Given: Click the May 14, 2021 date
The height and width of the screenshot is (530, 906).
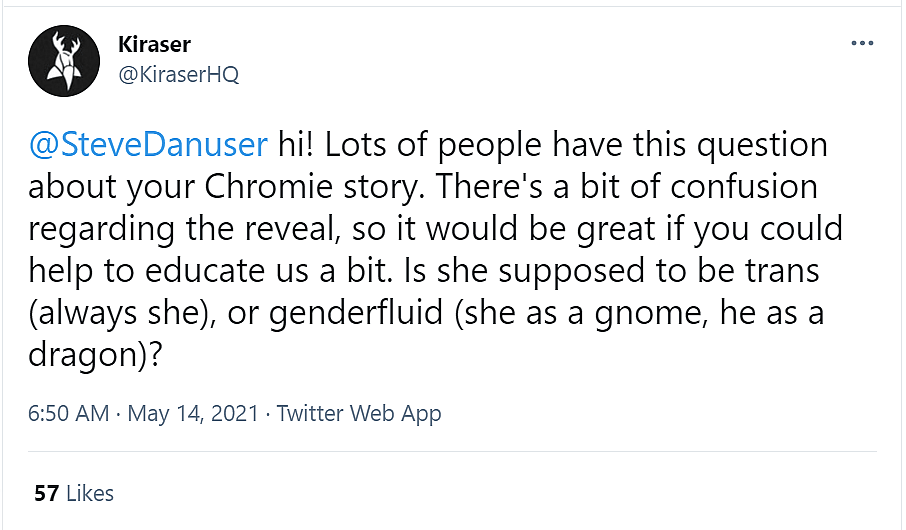Looking at the screenshot, I should [x=194, y=413].
